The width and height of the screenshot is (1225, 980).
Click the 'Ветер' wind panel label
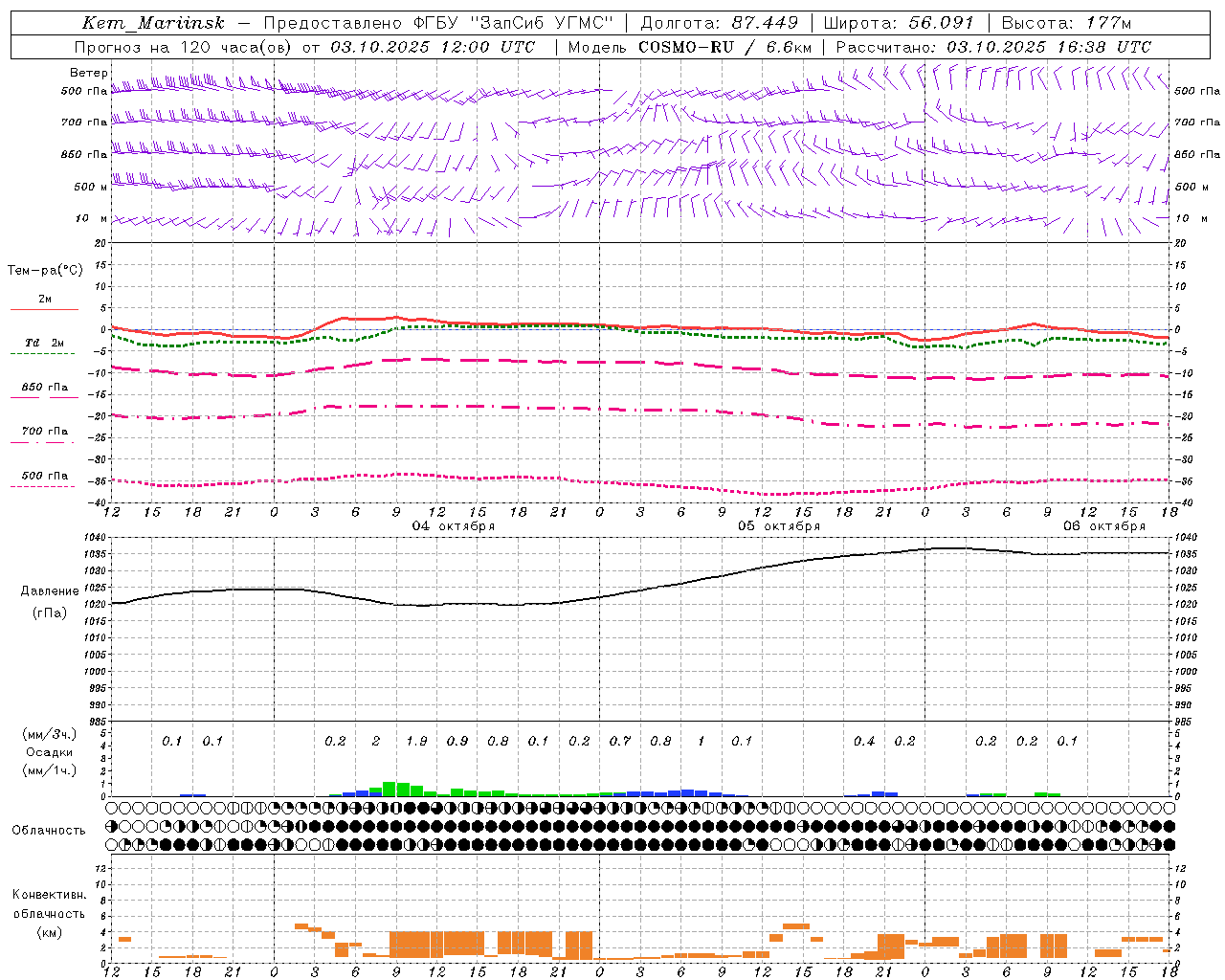(x=89, y=73)
